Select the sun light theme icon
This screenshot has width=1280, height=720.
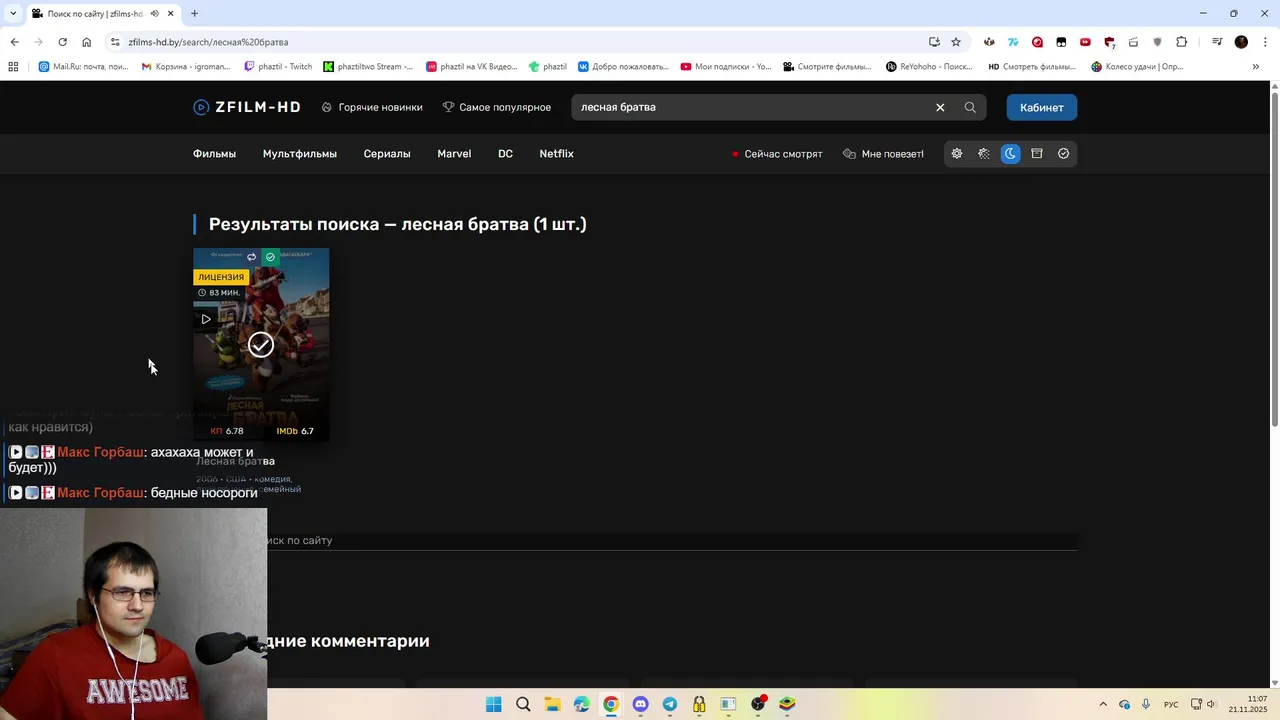click(x=957, y=154)
